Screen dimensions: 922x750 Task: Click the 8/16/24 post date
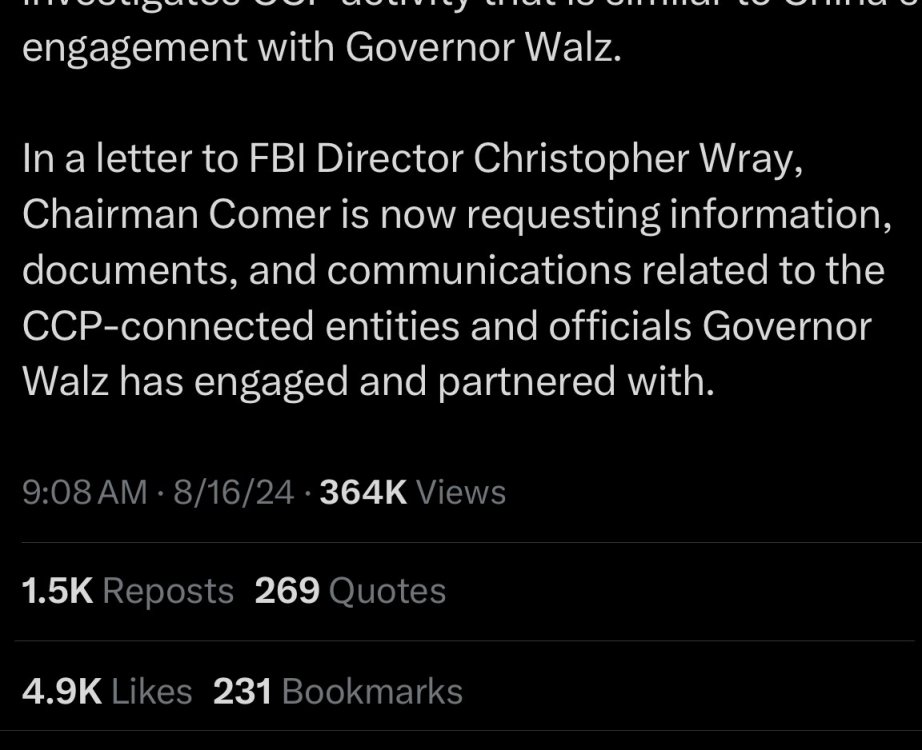tap(233, 492)
